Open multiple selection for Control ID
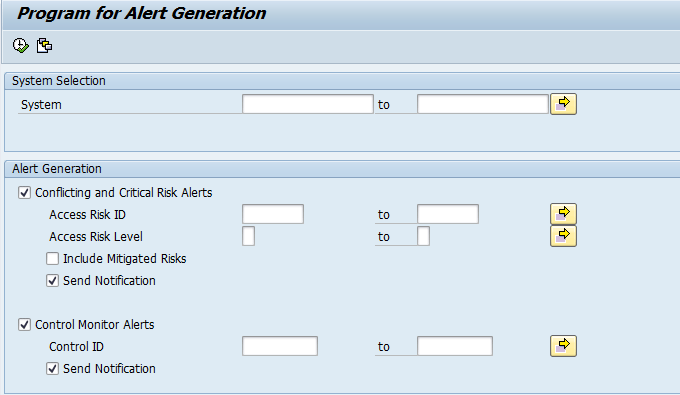The width and height of the screenshot is (680, 395). [x=563, y=346]
